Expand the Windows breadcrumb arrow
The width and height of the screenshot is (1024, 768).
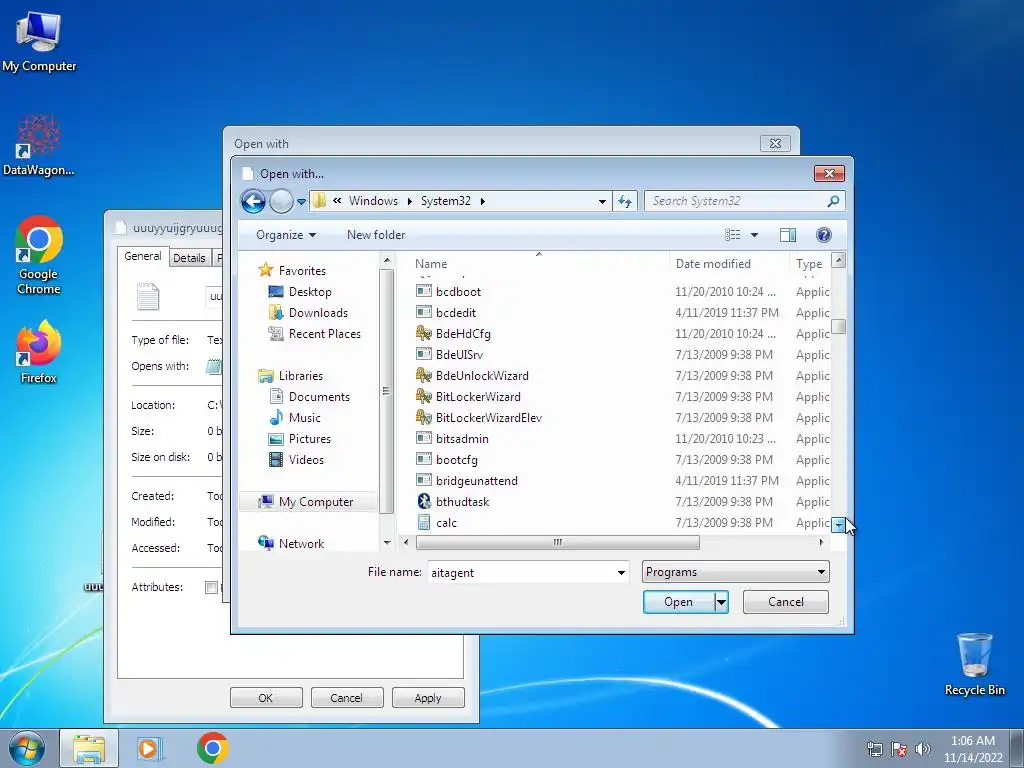[409, 201]
